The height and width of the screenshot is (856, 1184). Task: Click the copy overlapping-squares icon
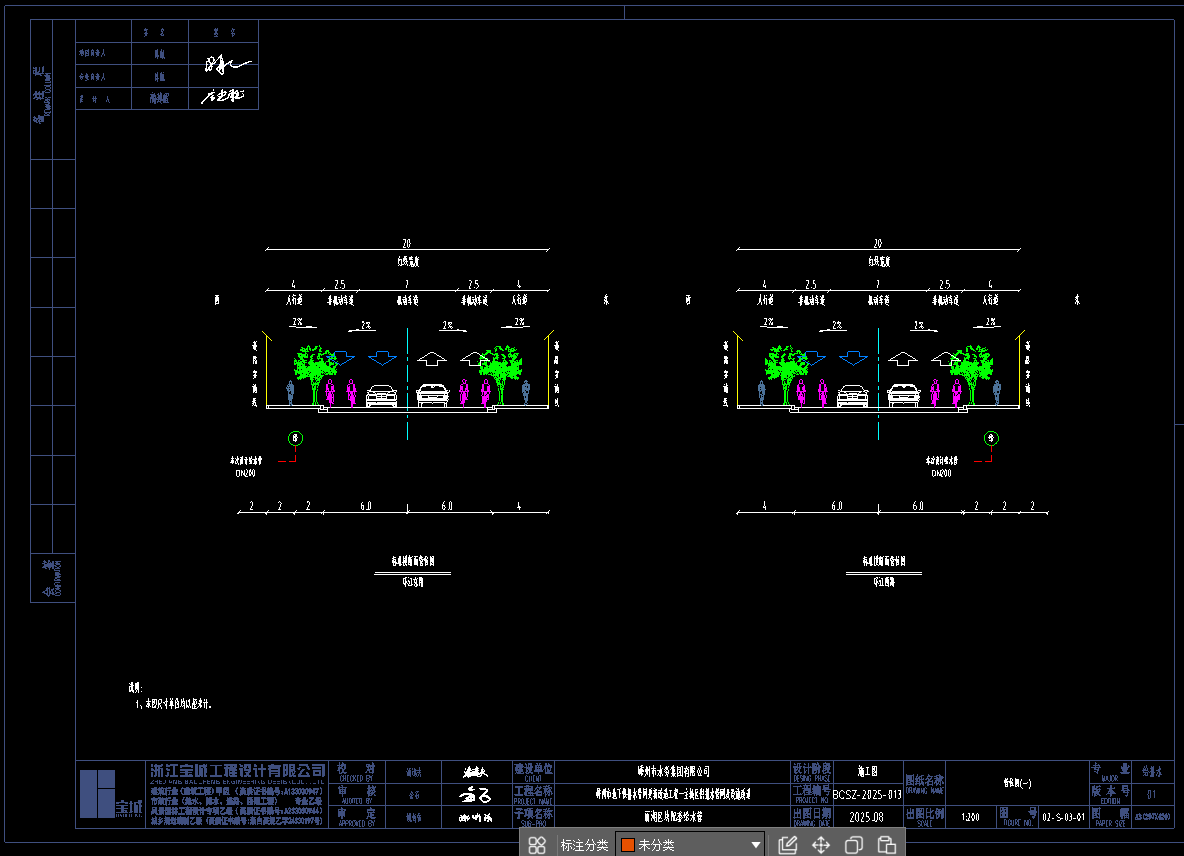[853, 845]
